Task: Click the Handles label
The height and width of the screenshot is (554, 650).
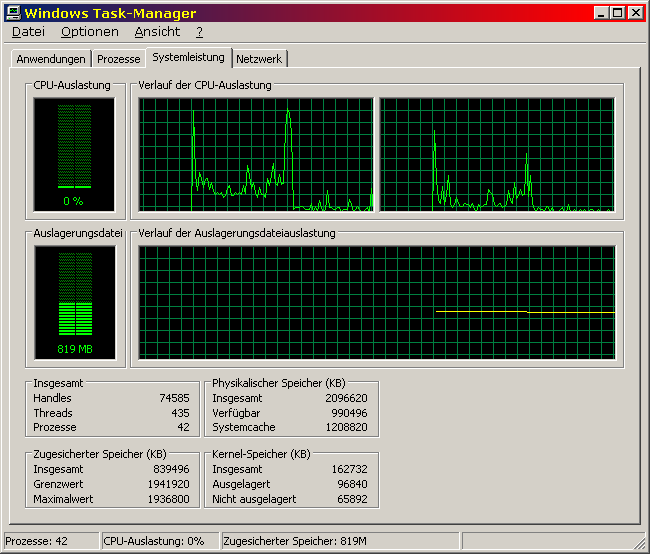Action: (x=52, y=398)
